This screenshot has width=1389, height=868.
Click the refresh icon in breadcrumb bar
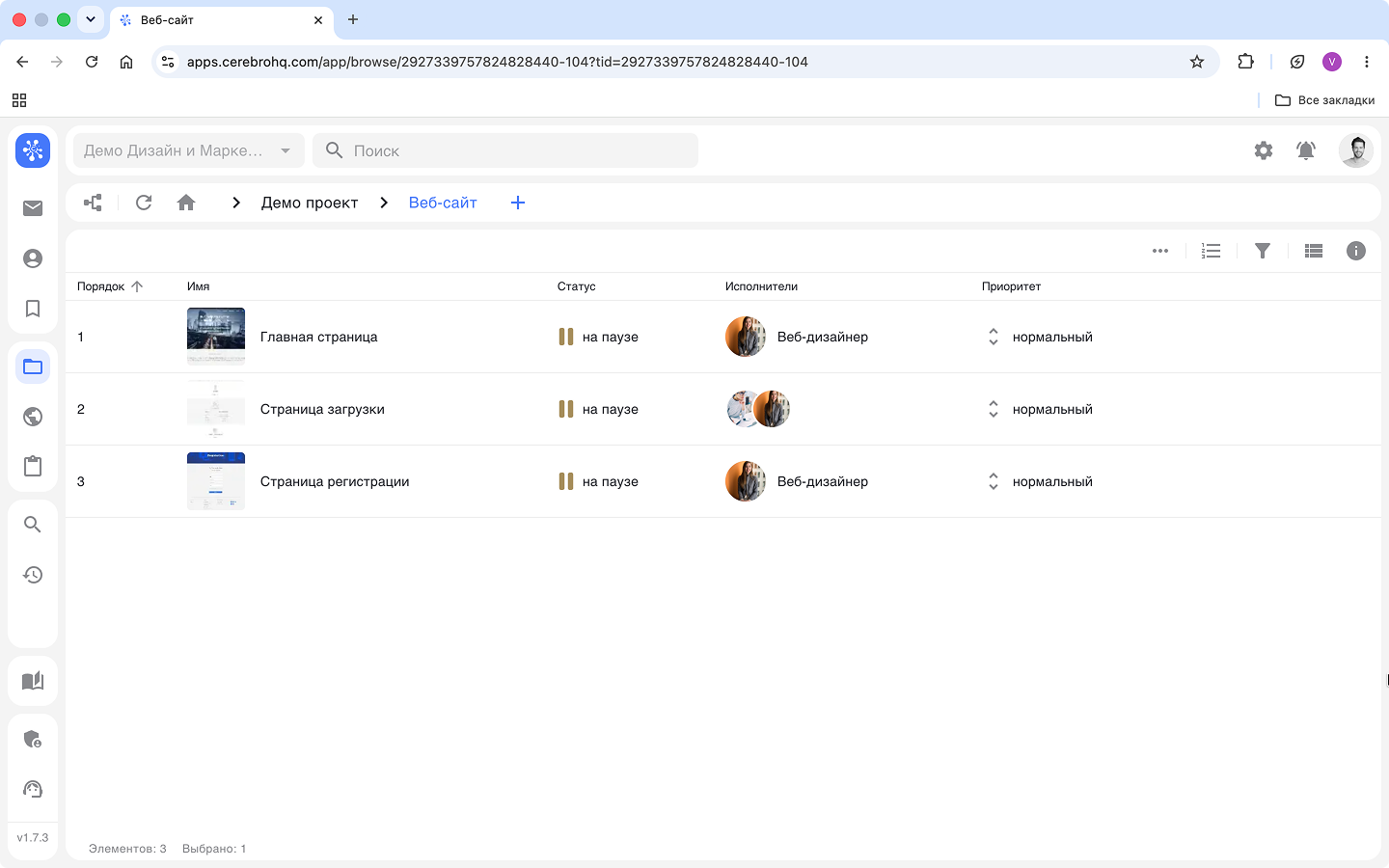click(x=144, y=203)
